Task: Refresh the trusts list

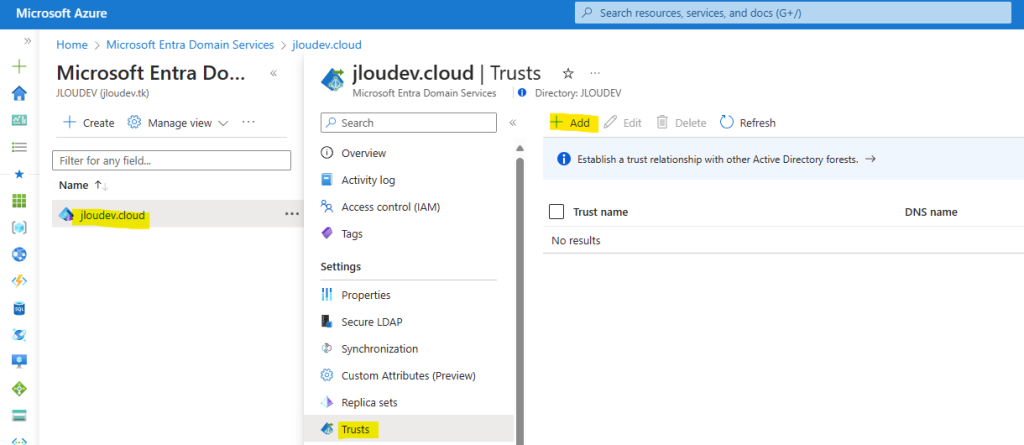Action: click(748, 123)
